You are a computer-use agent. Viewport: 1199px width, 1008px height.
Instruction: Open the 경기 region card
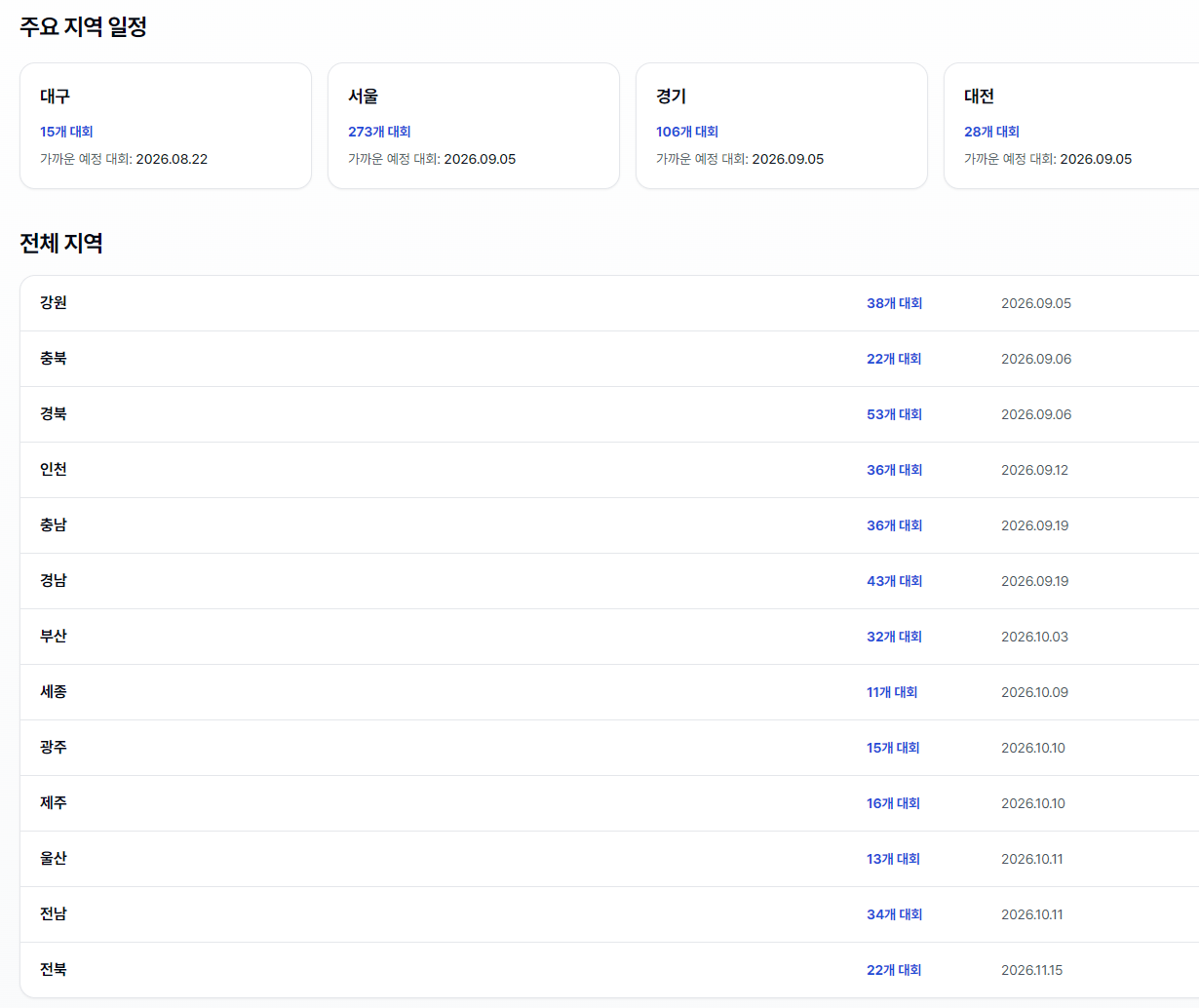pos(782,126)
